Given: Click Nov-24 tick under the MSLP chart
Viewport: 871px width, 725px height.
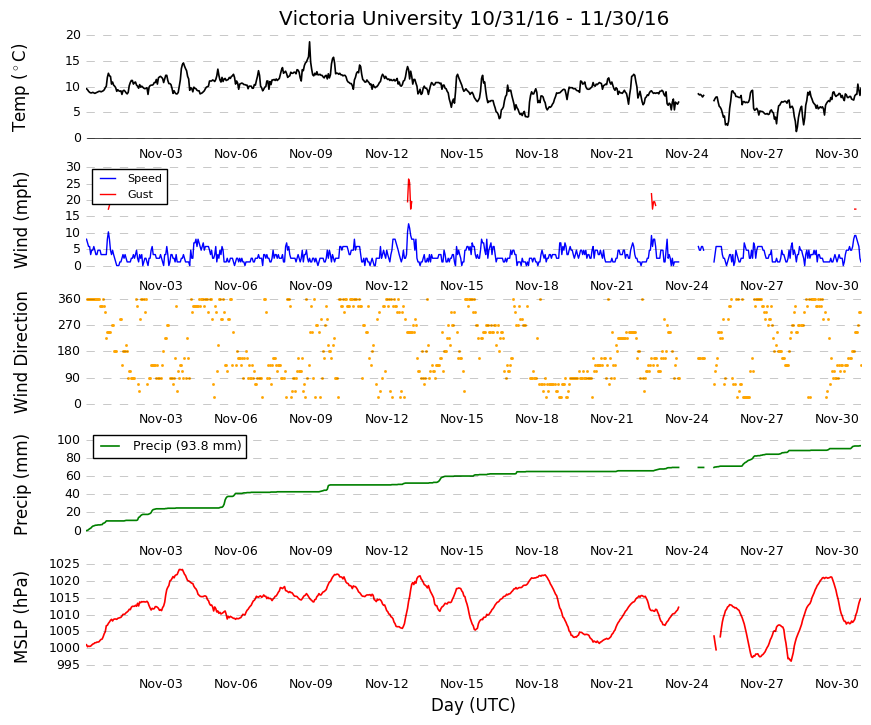Looking at the screenshot, I should point(687,684).
